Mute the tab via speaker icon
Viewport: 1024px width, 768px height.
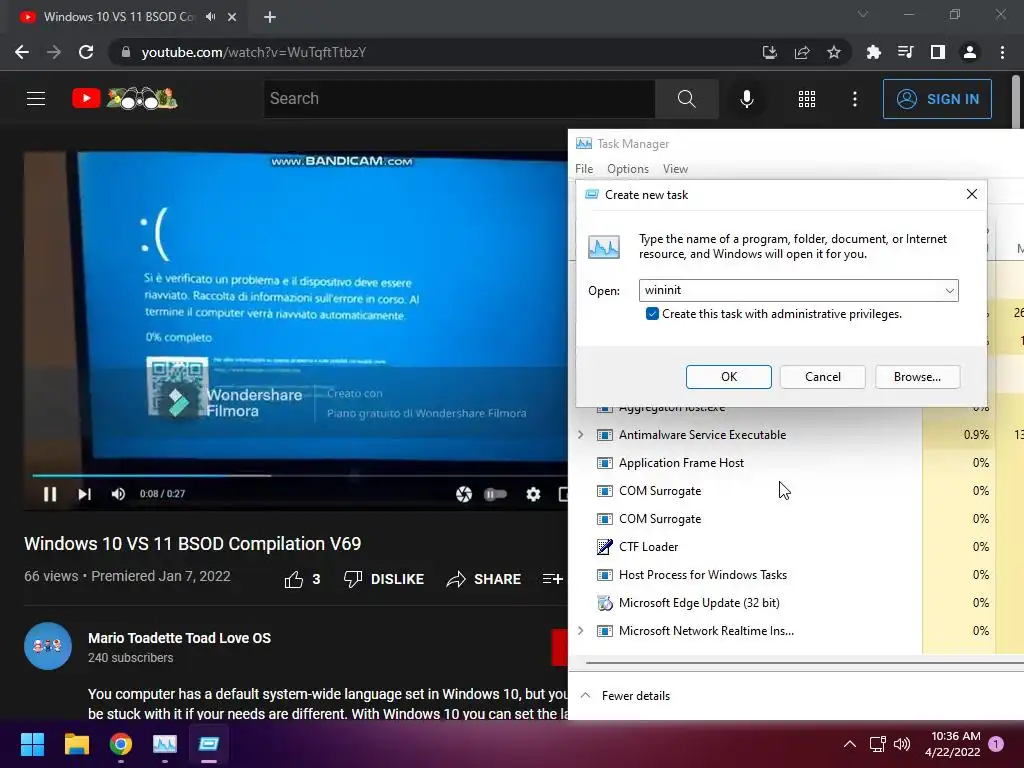(210, 17)
